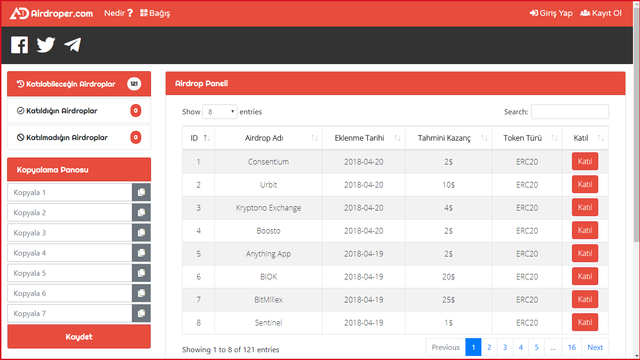Screen dimensions: 640x360
Task: Click Katıl for Consentium
Action: [585, 161]
